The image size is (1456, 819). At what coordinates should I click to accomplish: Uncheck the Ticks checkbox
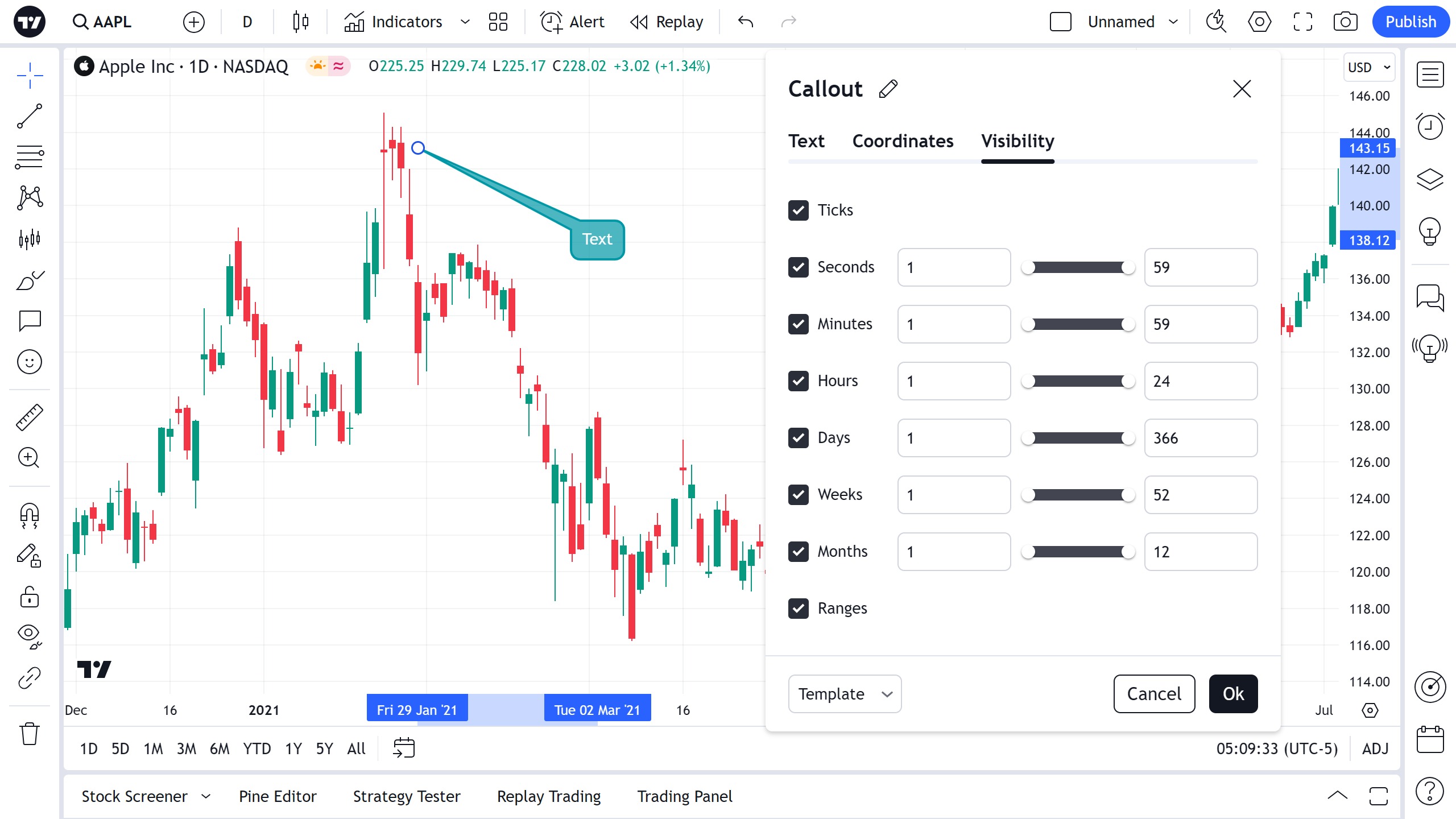pos(799,210)
